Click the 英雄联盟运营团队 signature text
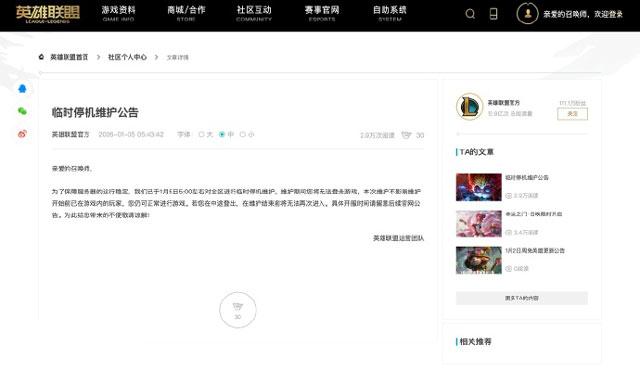Viewport: 640px width, 384px height. tap(398, 238)
